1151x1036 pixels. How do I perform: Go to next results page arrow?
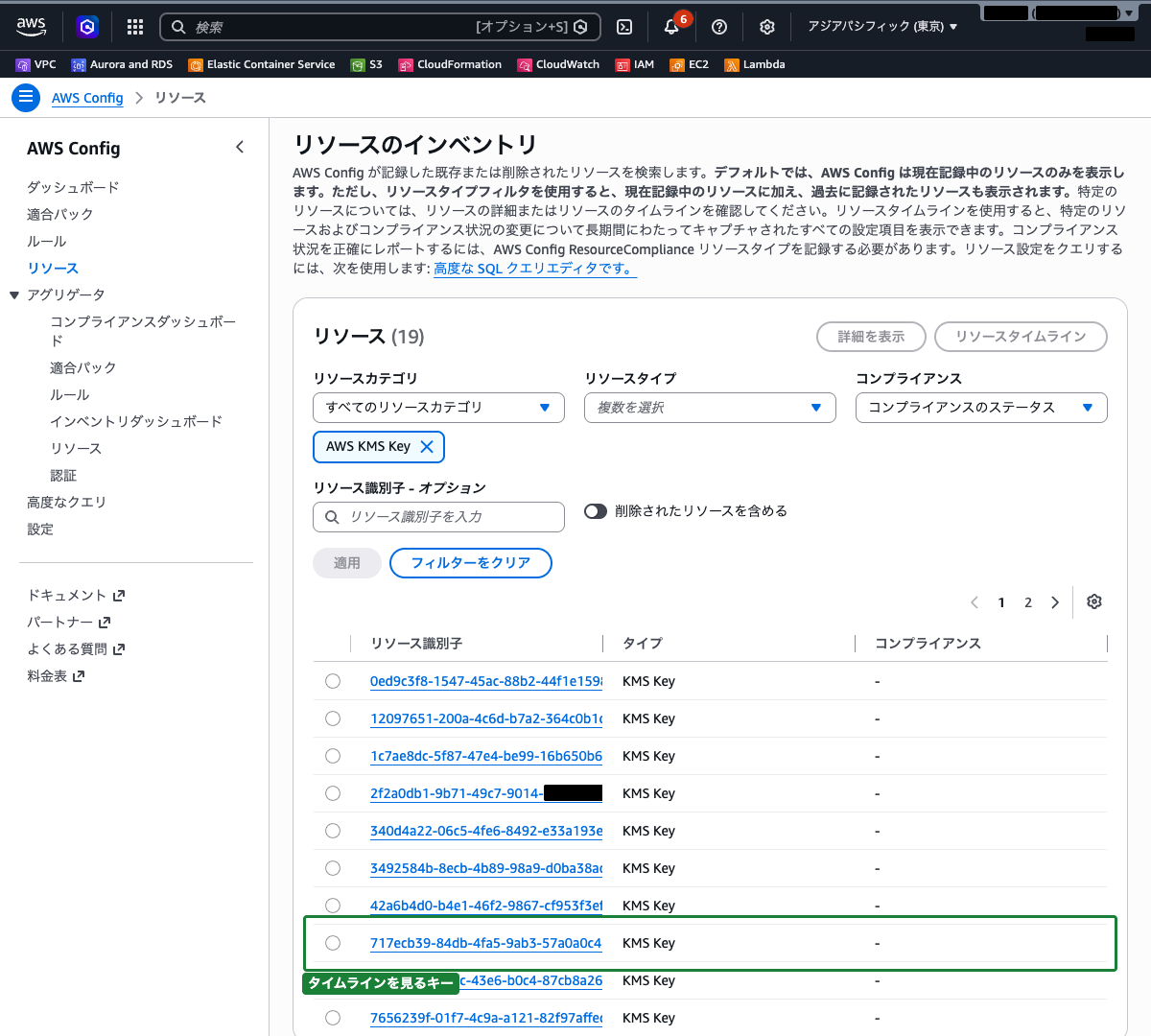(1055, 602)
